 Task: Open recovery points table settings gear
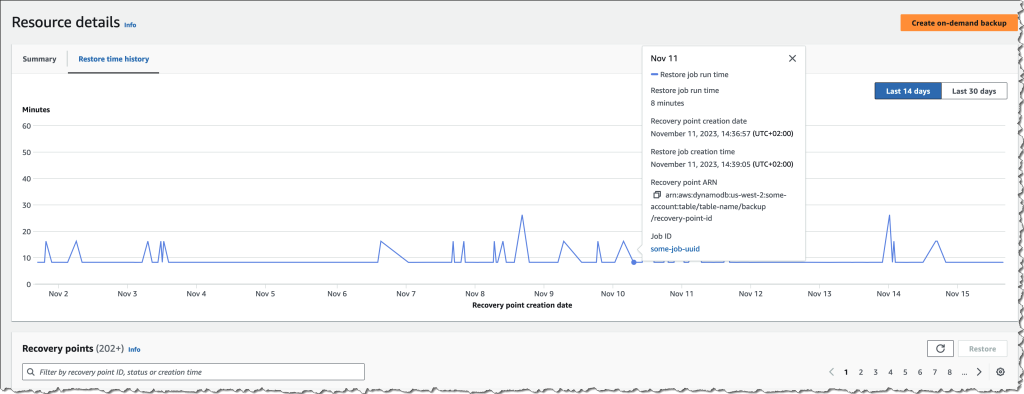pyautogui.click(x=1000, y=372)
